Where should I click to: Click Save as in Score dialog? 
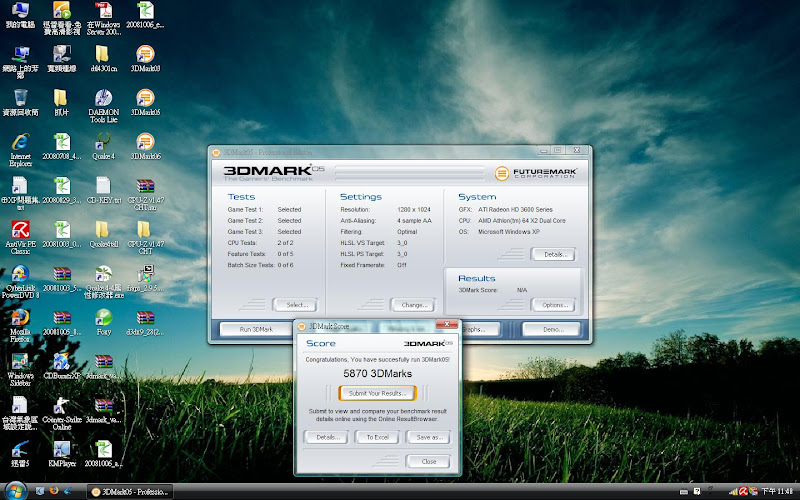(x=428, y=437)
